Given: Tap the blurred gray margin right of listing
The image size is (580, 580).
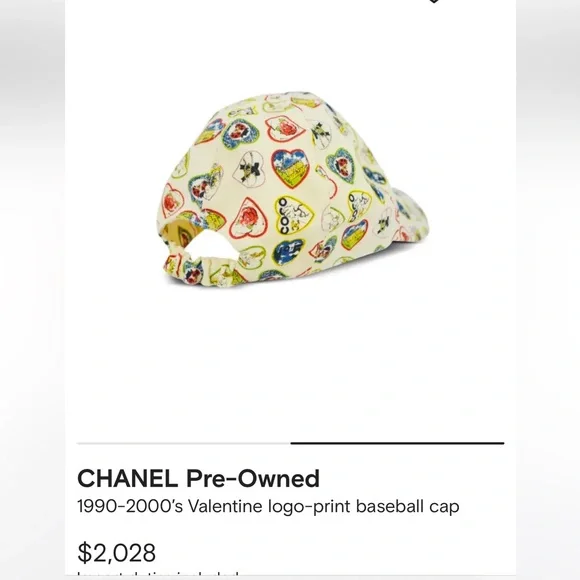Looking at the screenshot, I should 548,290.
